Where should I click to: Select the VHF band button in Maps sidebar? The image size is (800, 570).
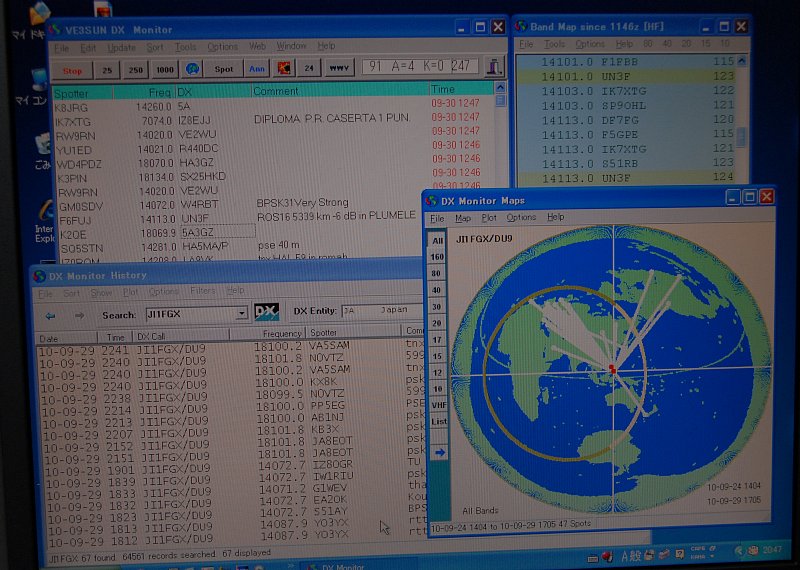[438, 405]
